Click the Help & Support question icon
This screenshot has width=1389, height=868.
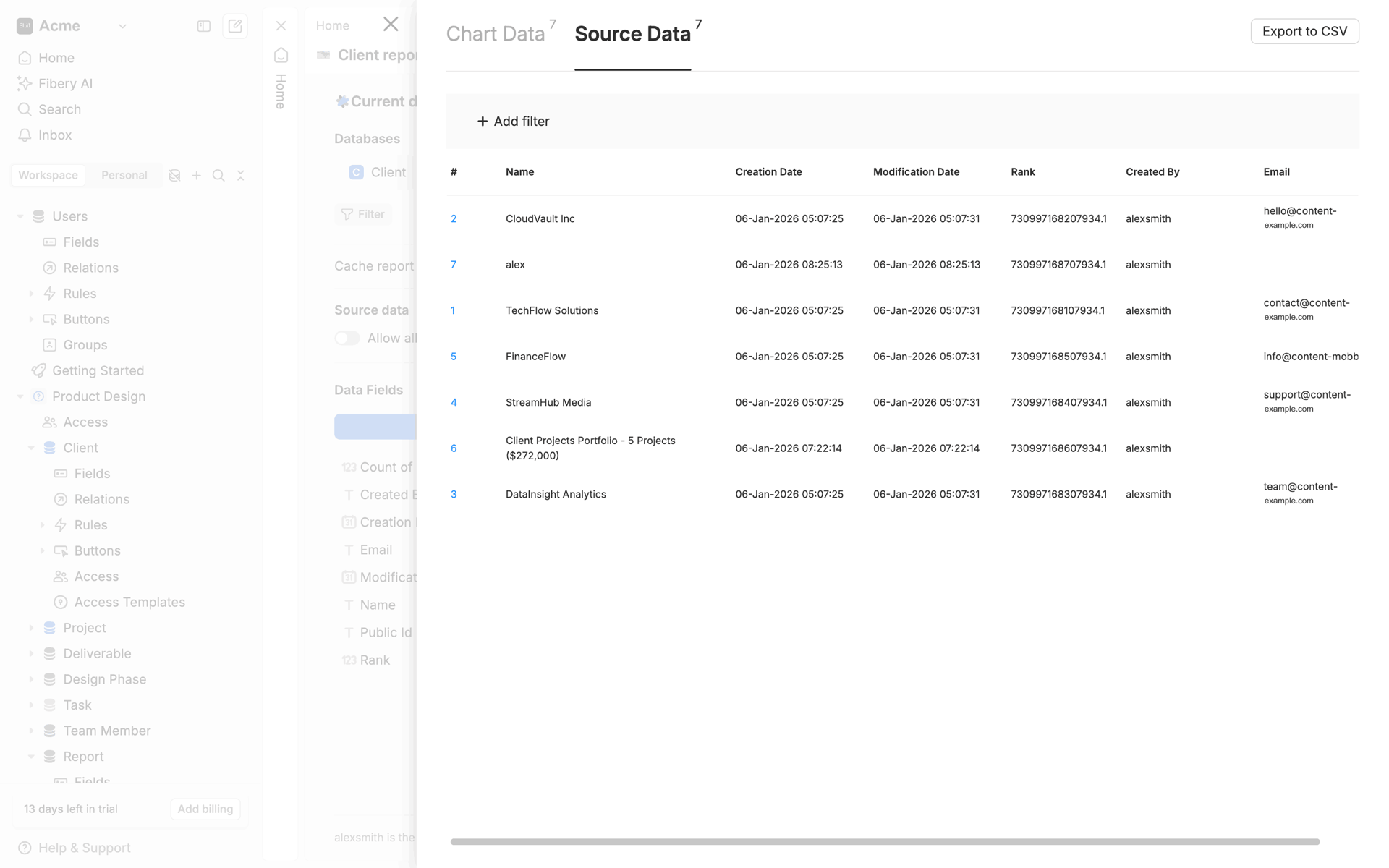coord(25,848)
